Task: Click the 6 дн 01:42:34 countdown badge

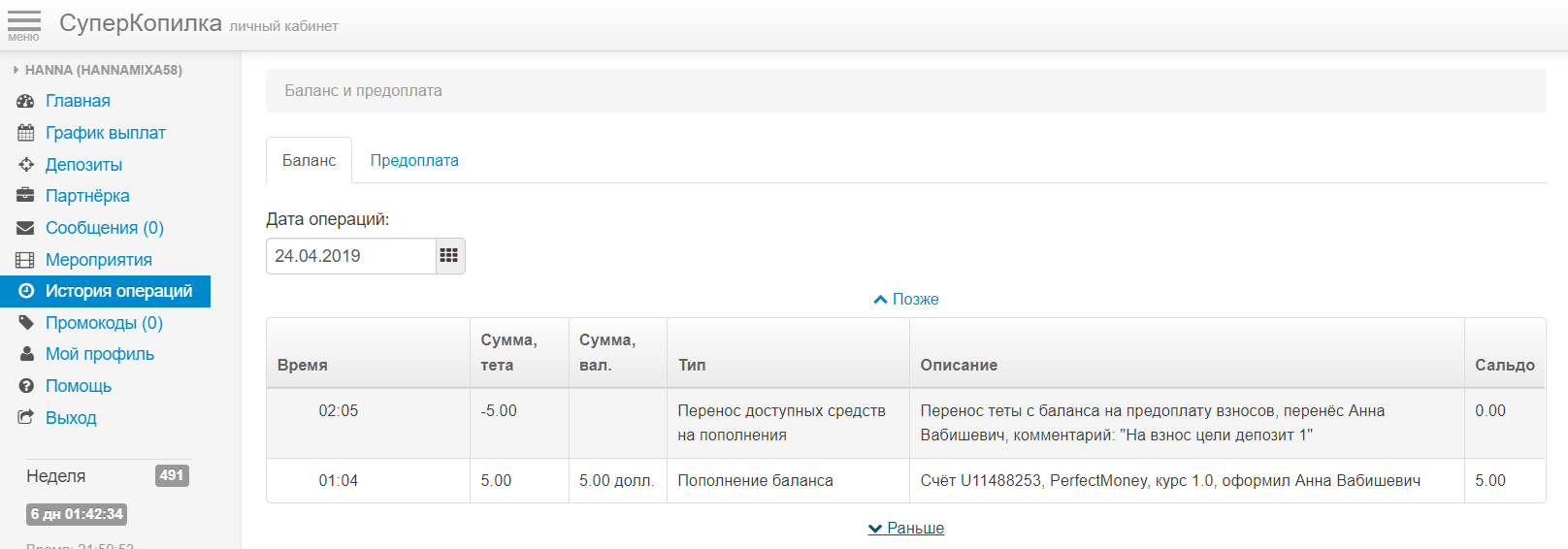Action: [77, 514]
